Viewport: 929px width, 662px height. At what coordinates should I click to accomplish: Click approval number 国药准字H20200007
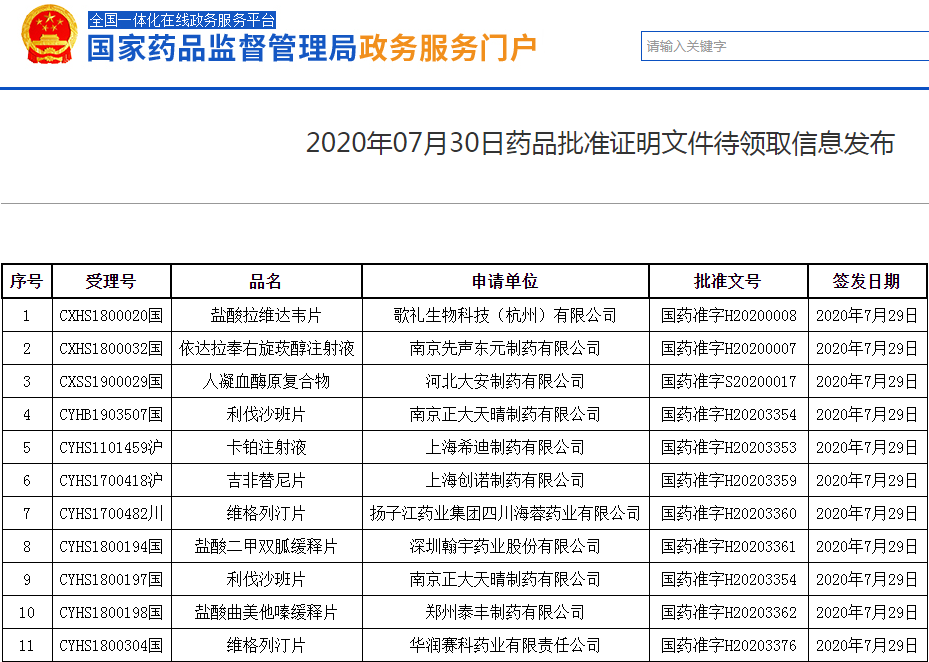729,348
